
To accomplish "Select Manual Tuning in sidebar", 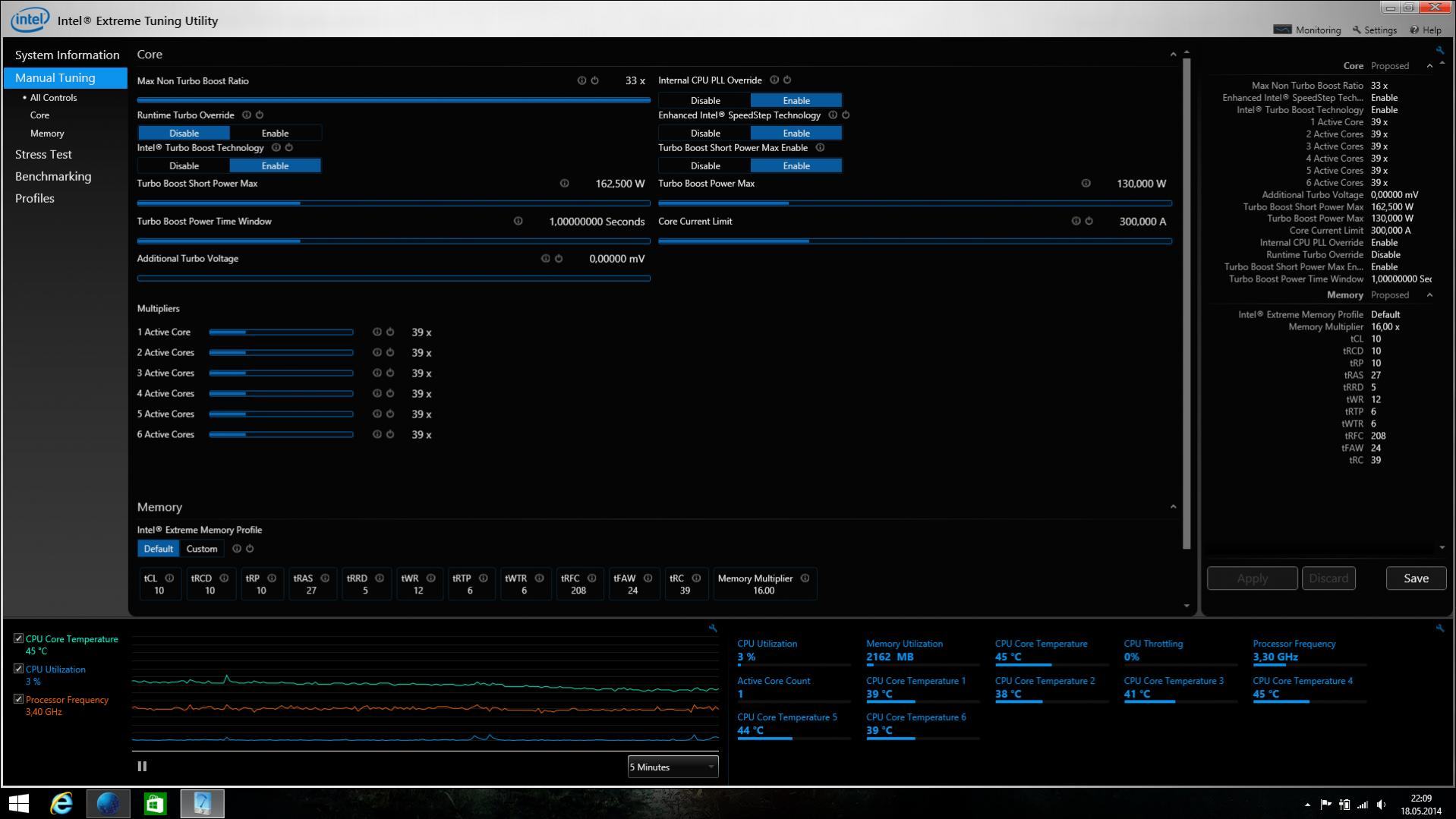I will pos(65,78).
